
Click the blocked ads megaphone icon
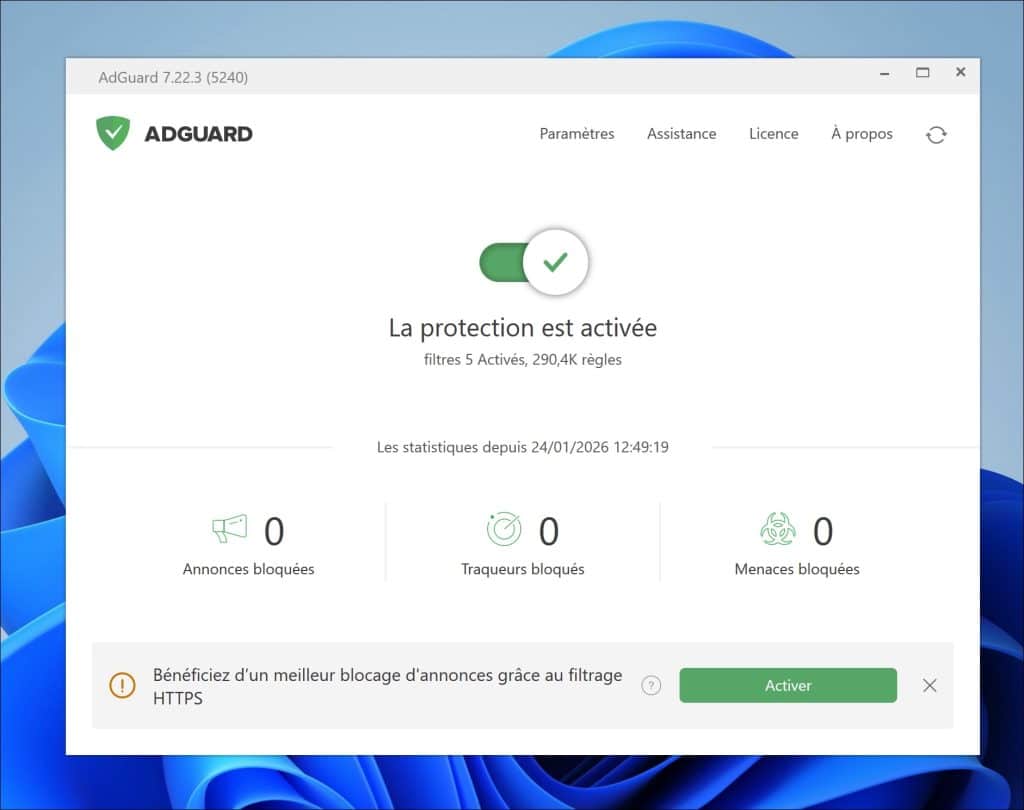click(x=231, y=530)
